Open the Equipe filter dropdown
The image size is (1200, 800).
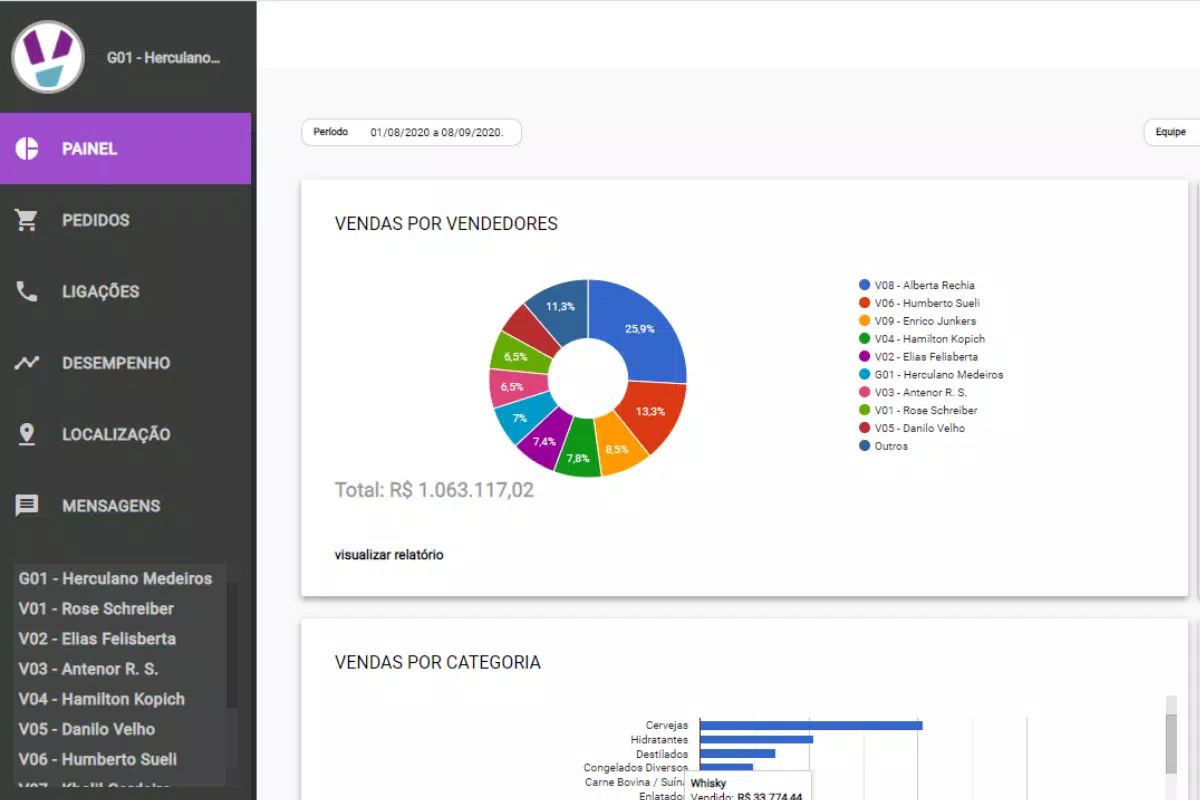1171,132
